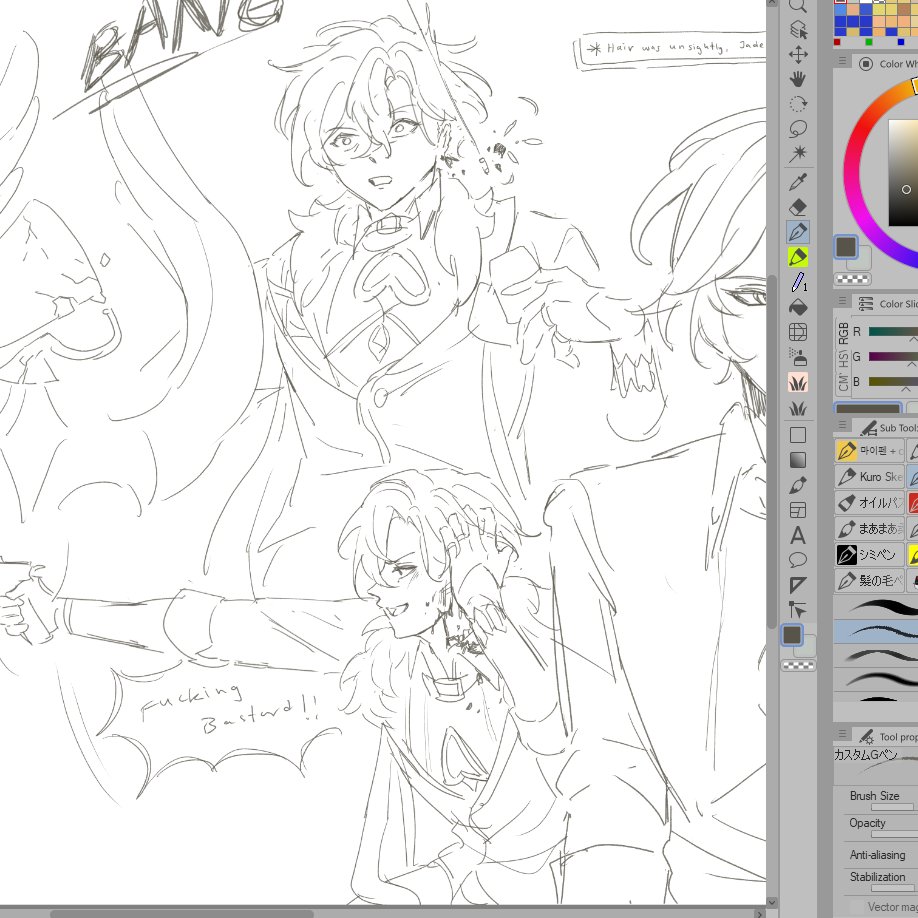Select the Eyedropper tool
The width and height of the screenshot is (918, 918).
pyautogui.click(x=798, y=182)
